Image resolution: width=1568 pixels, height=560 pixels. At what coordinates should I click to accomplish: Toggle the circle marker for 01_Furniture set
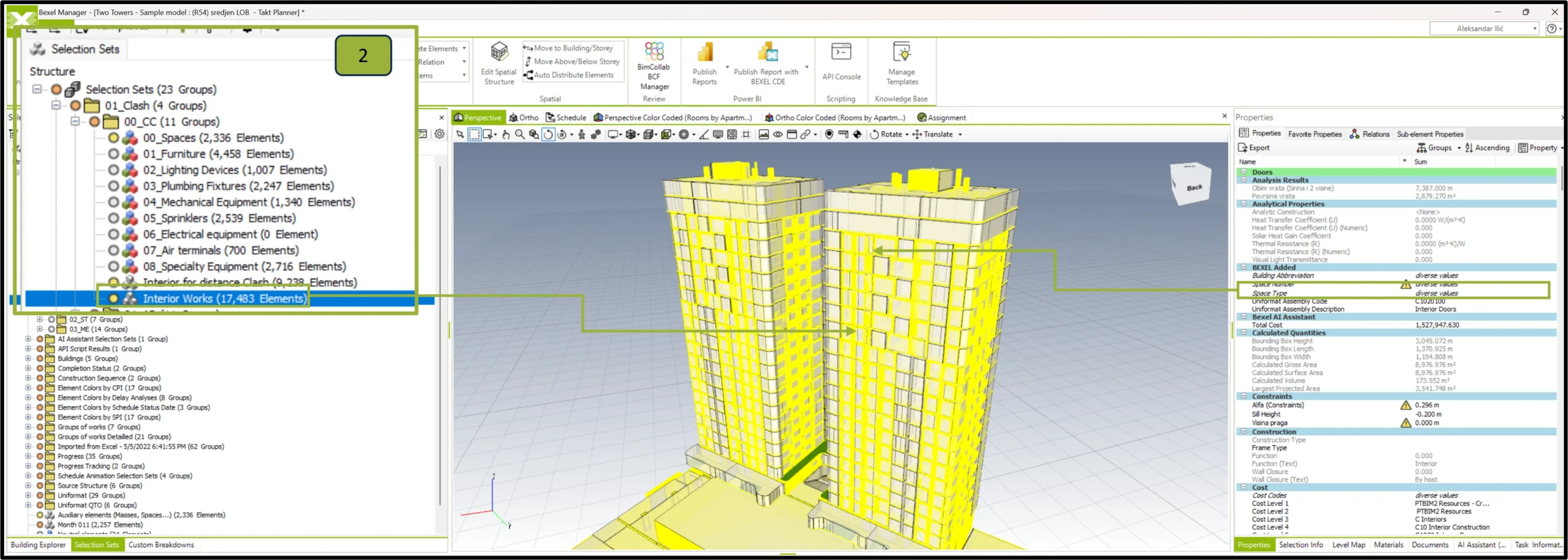pyautogui.click(x=113, y=154)
